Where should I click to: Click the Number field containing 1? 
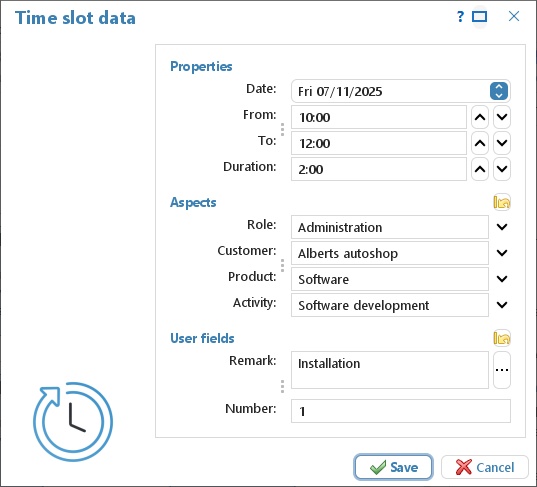(401, 411)
